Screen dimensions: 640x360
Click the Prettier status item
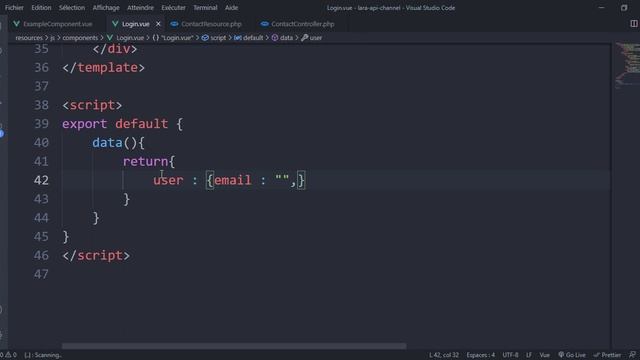[x=607, y=355]
